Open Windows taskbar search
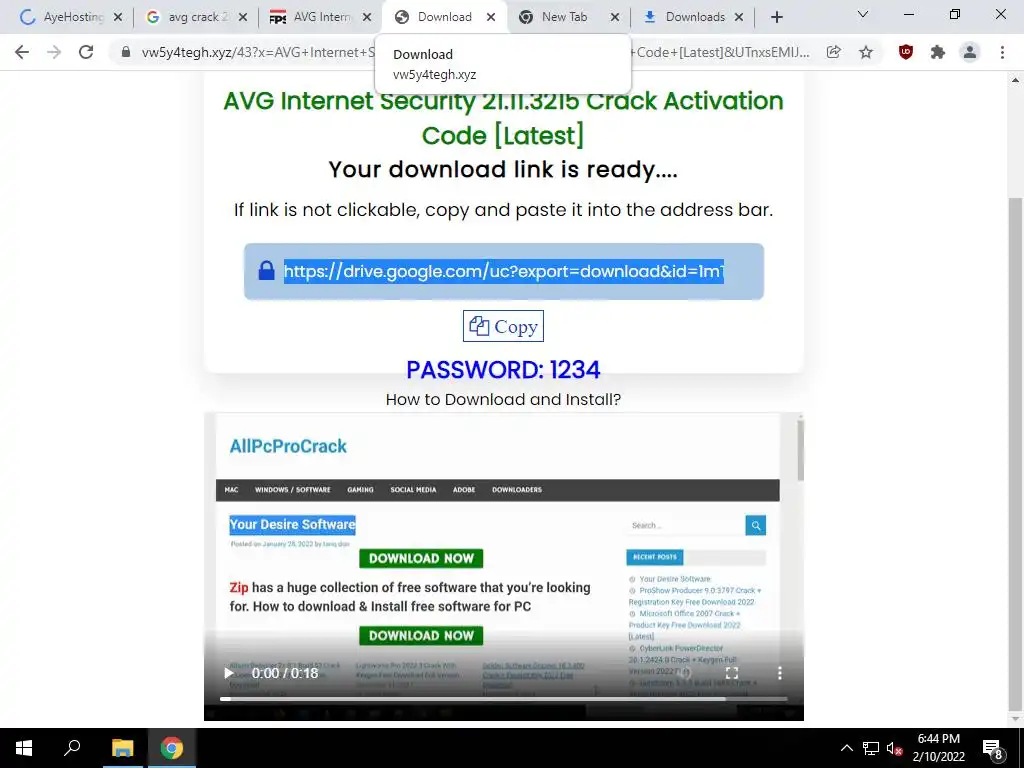 point(72,748)
